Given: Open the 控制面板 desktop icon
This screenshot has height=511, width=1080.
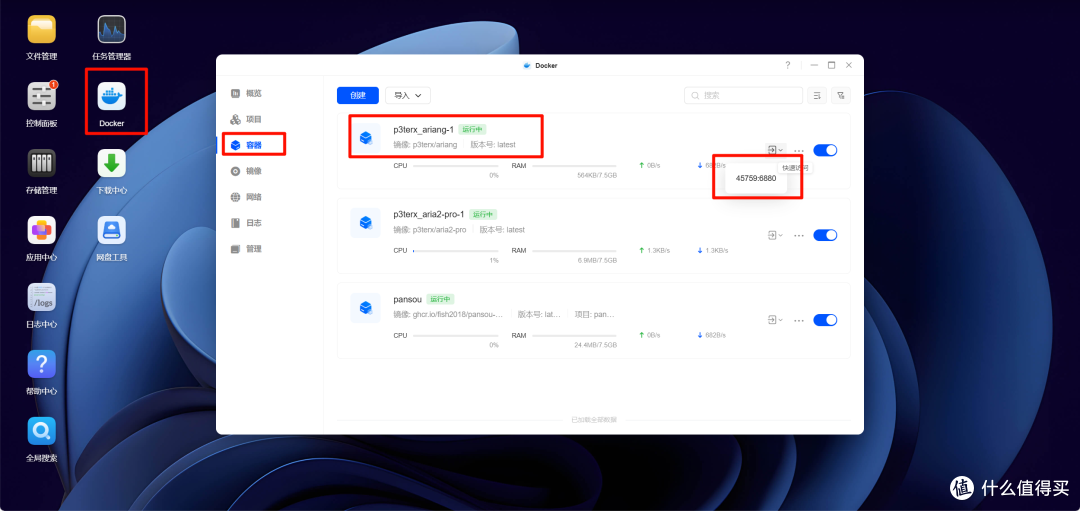Looking at the screenshot, I should pos(41,96).
